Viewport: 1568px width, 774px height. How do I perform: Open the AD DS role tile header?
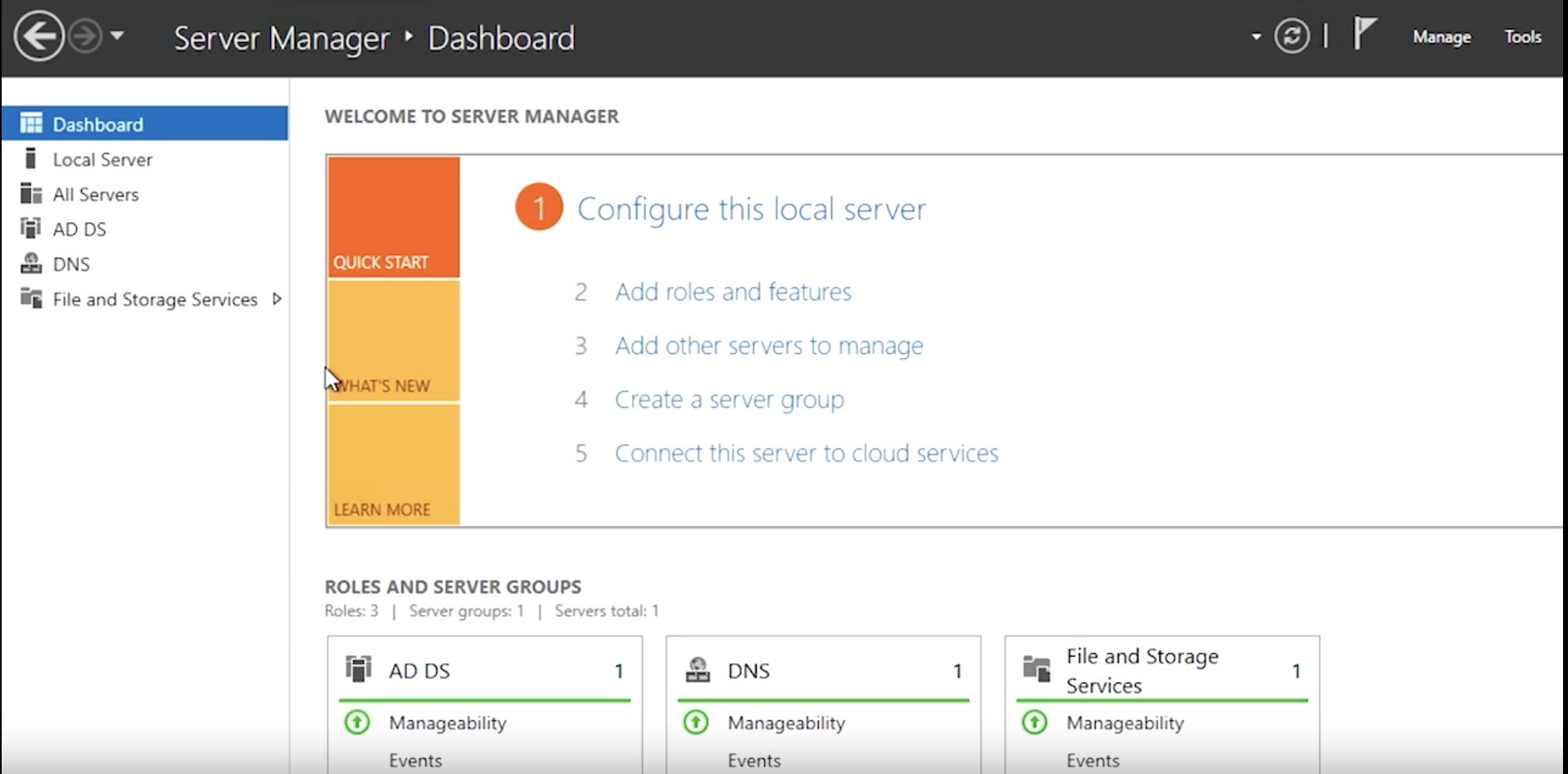[485, 670]
